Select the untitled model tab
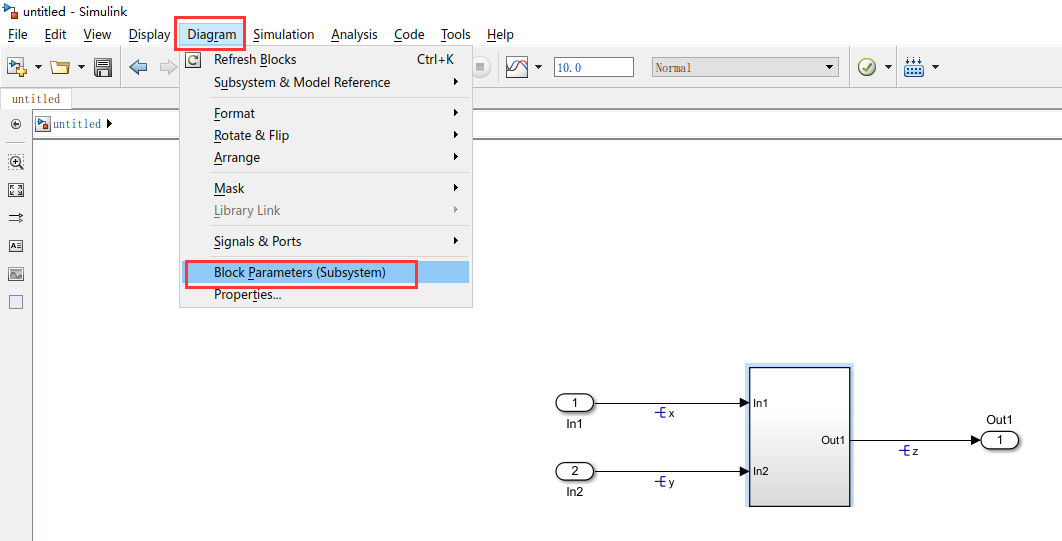 [x=36, y=99]
